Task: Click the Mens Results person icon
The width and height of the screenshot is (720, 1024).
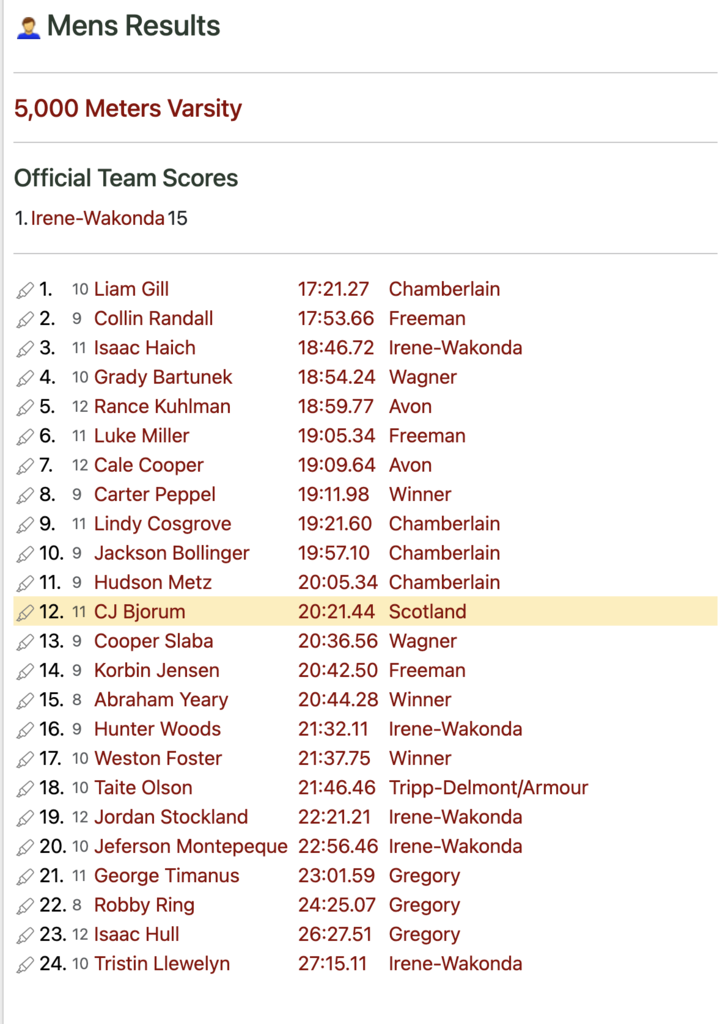Action: tap(28, 27)
